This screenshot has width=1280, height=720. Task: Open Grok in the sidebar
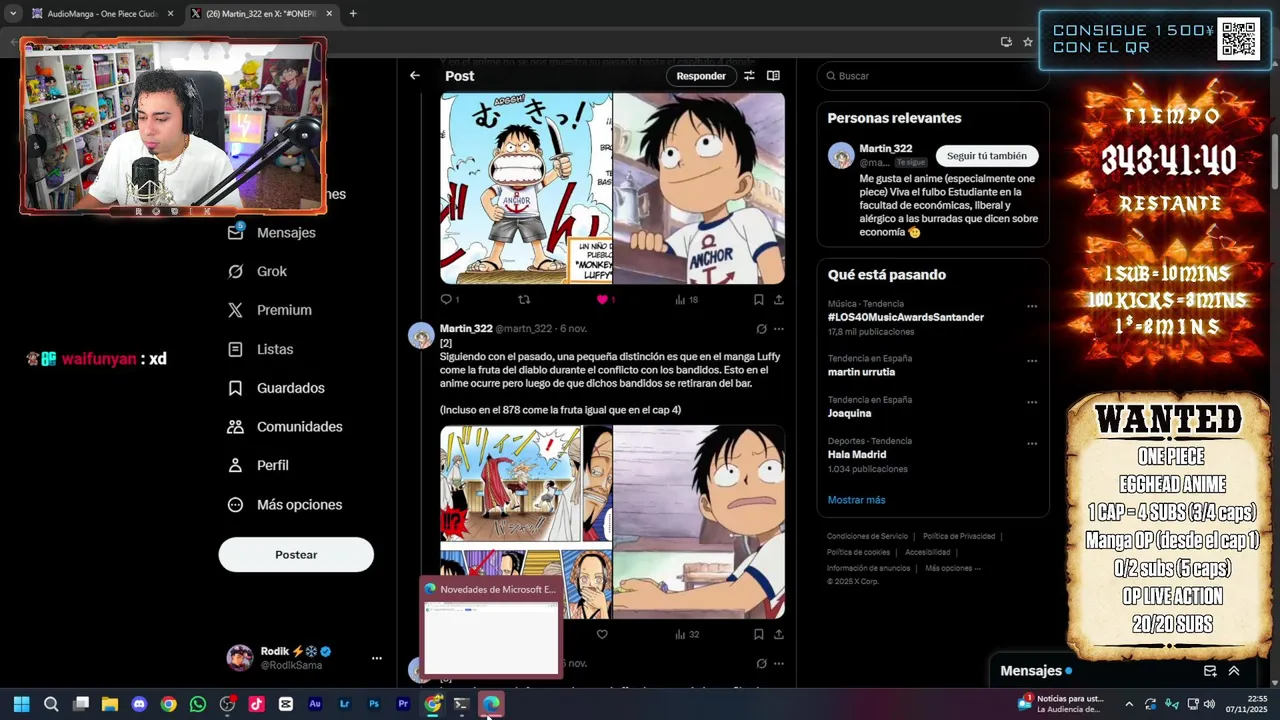pos(257,271)
